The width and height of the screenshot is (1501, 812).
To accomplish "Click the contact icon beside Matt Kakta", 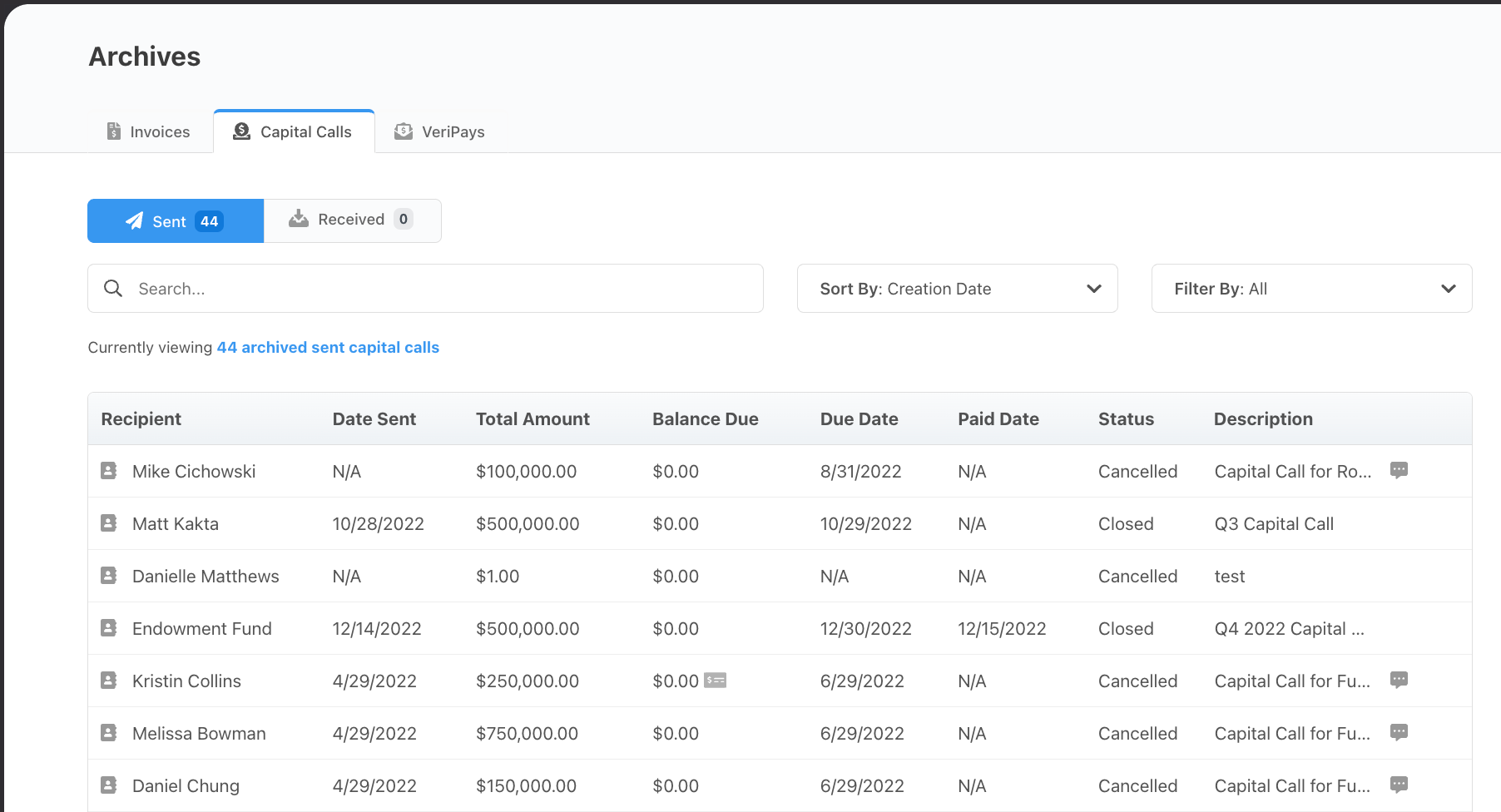I will [x=109, y=523].
